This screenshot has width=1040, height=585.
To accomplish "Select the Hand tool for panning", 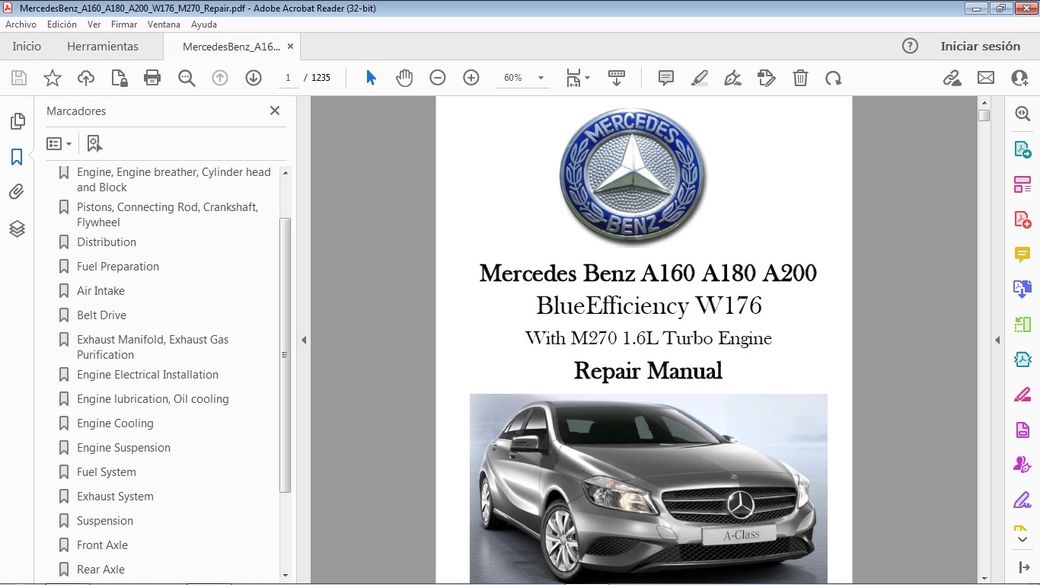I will tap(404, 77).
